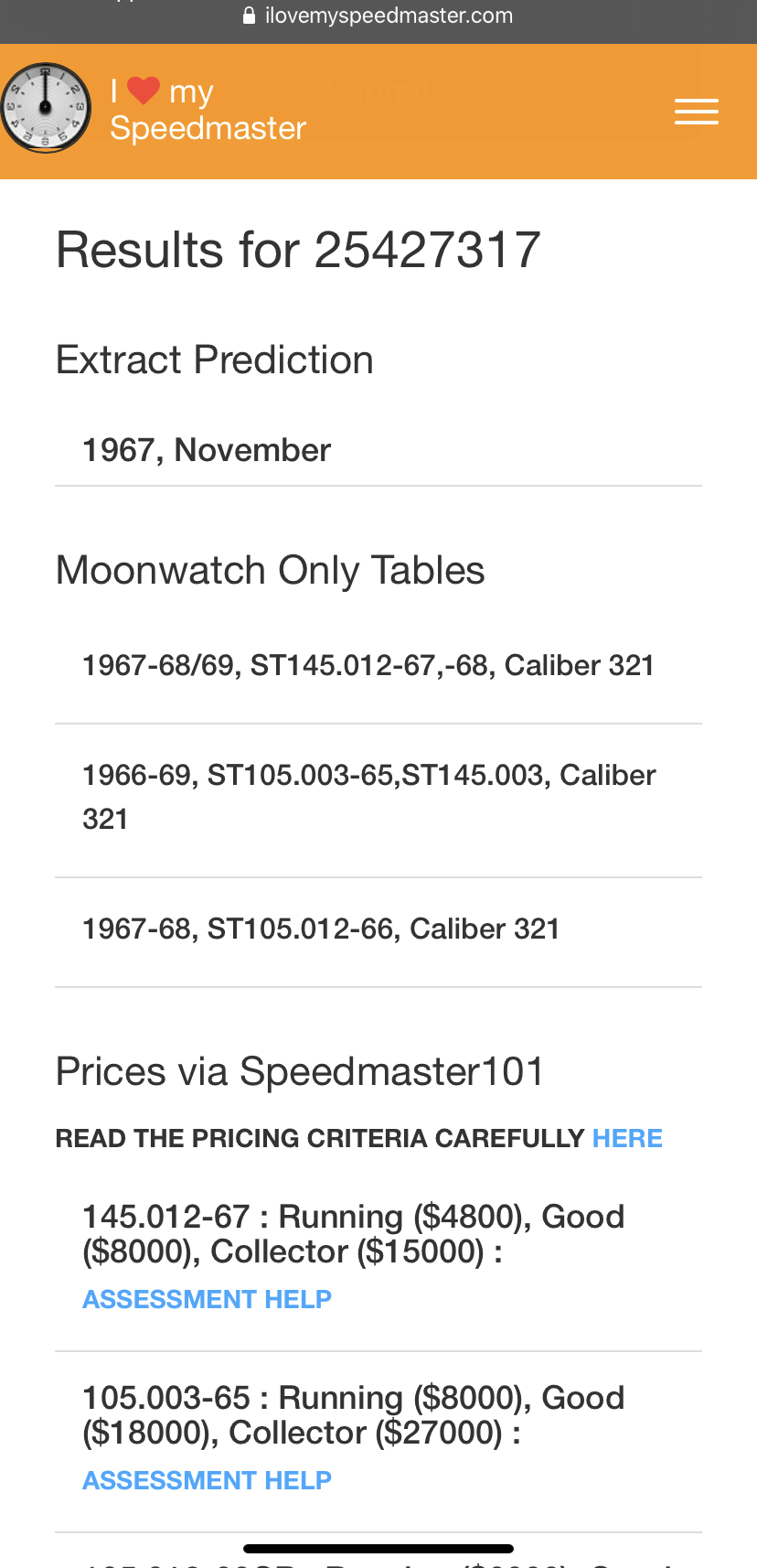Tap the ilovemyspeedmaster.com address text
This screenshot has width=757, height=1568.
point(388,16)
